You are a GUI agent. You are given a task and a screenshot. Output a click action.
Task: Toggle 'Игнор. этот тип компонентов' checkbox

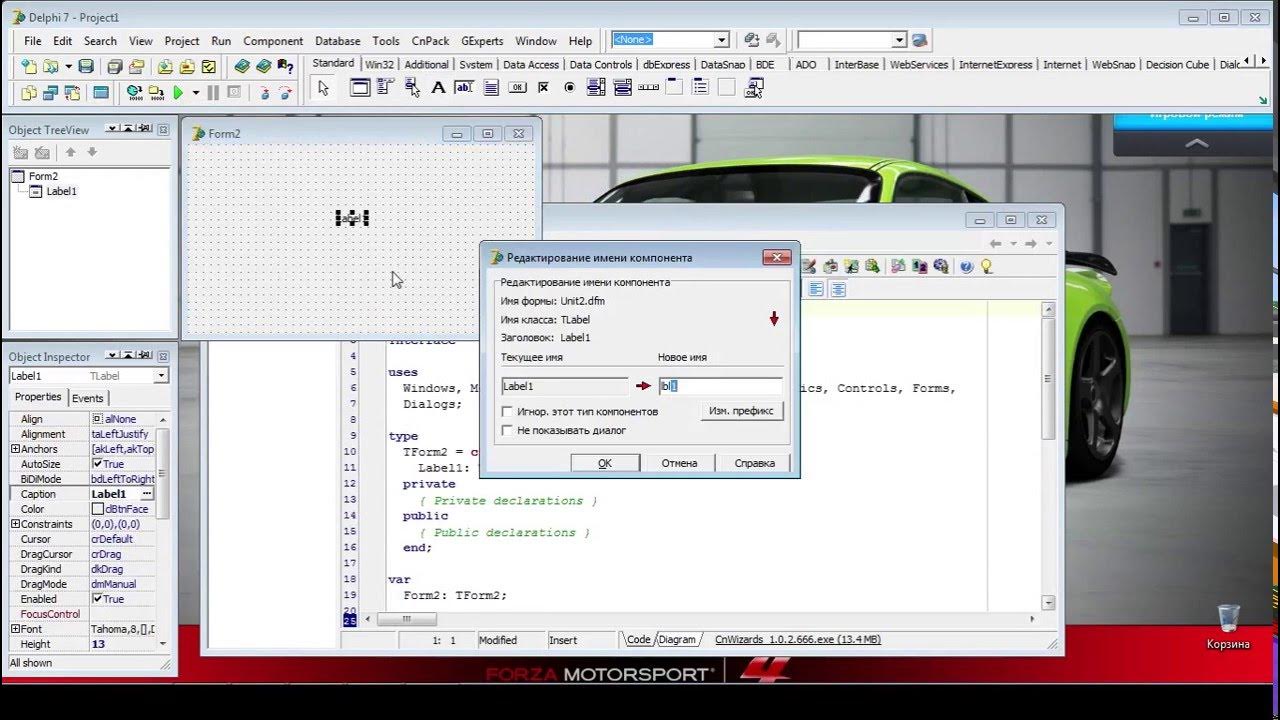[507, 411]
